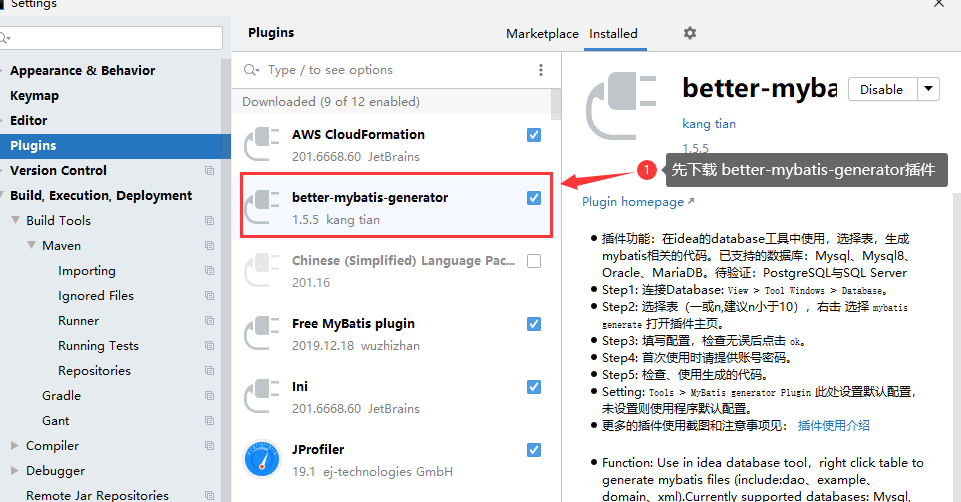Screen dimensions: 961x502
Task: Enable the Chinese (Simplified) Language Pack checkbox
Action: pos(534,261)
